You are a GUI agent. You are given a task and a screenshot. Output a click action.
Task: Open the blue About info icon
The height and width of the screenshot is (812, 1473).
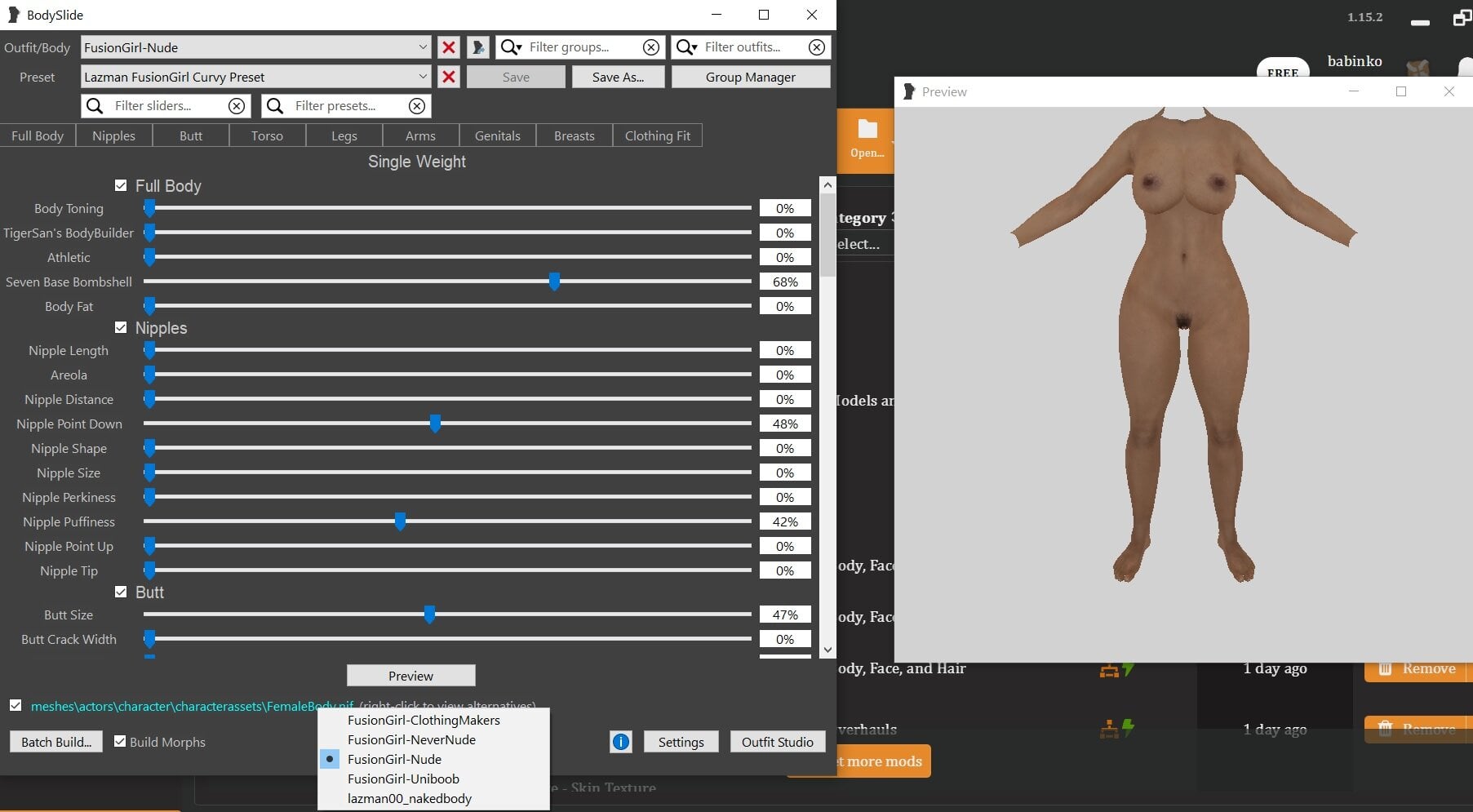point(621,742)
